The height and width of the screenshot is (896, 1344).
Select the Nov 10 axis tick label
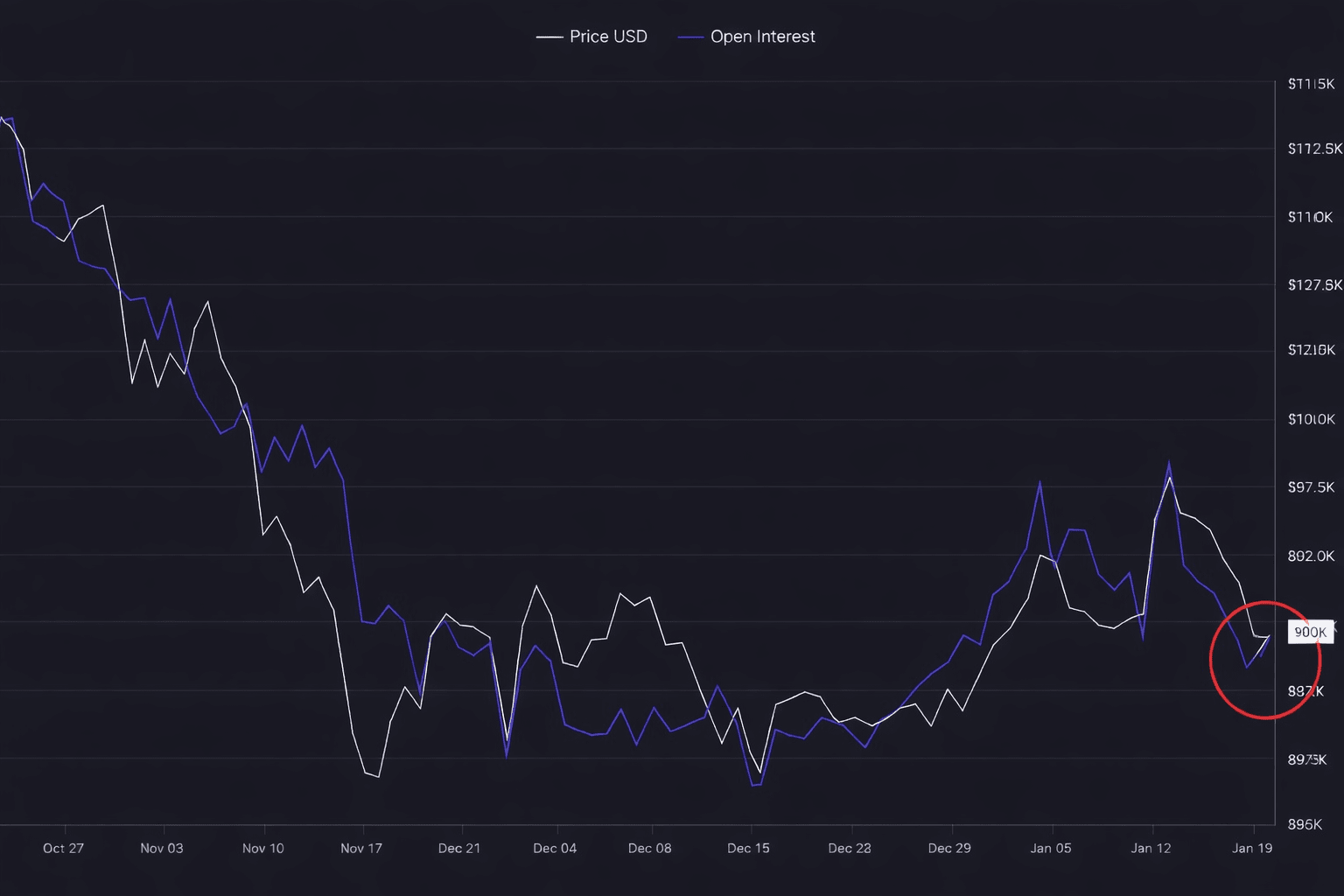262,848
